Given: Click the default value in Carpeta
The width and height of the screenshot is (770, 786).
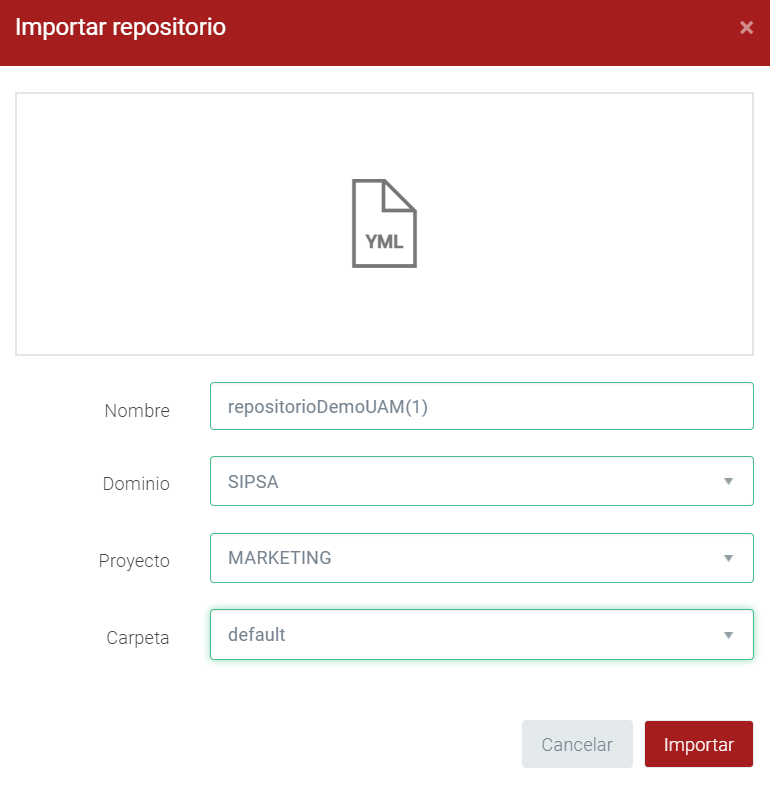Looking at the screenshot, I should pyautogui.click(x=257, y=635).
